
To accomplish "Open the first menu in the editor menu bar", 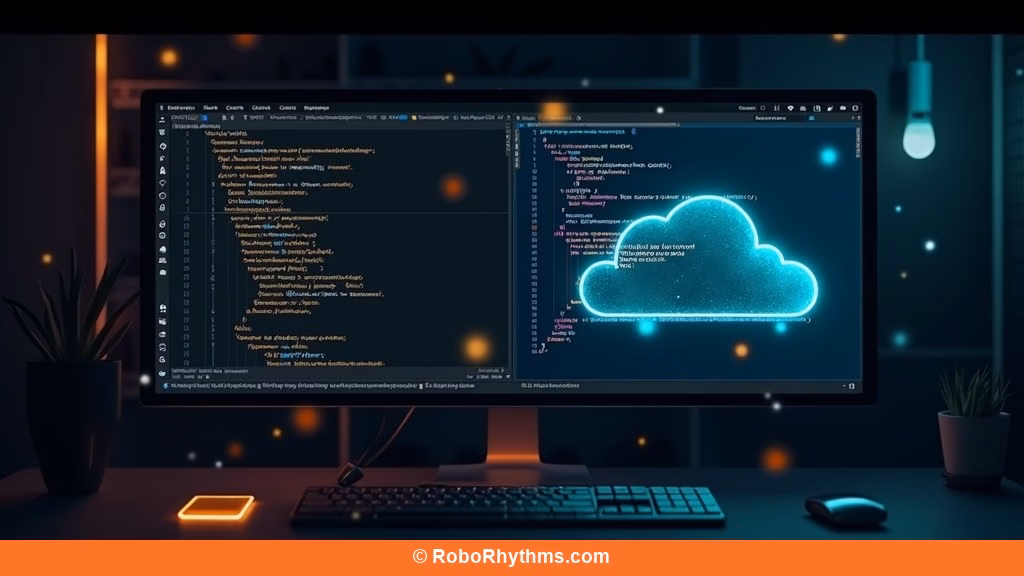I will 180,106.
